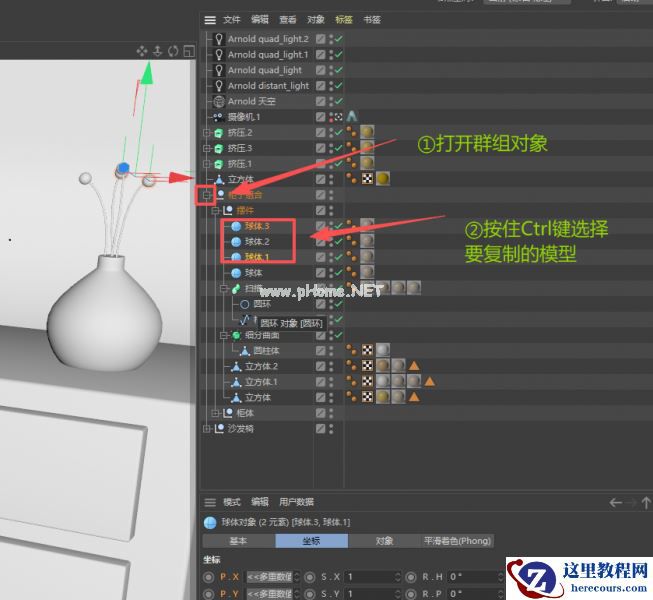Select the Arnold 天空 sky icon
653x600 pixels.
tap(219, 101)
